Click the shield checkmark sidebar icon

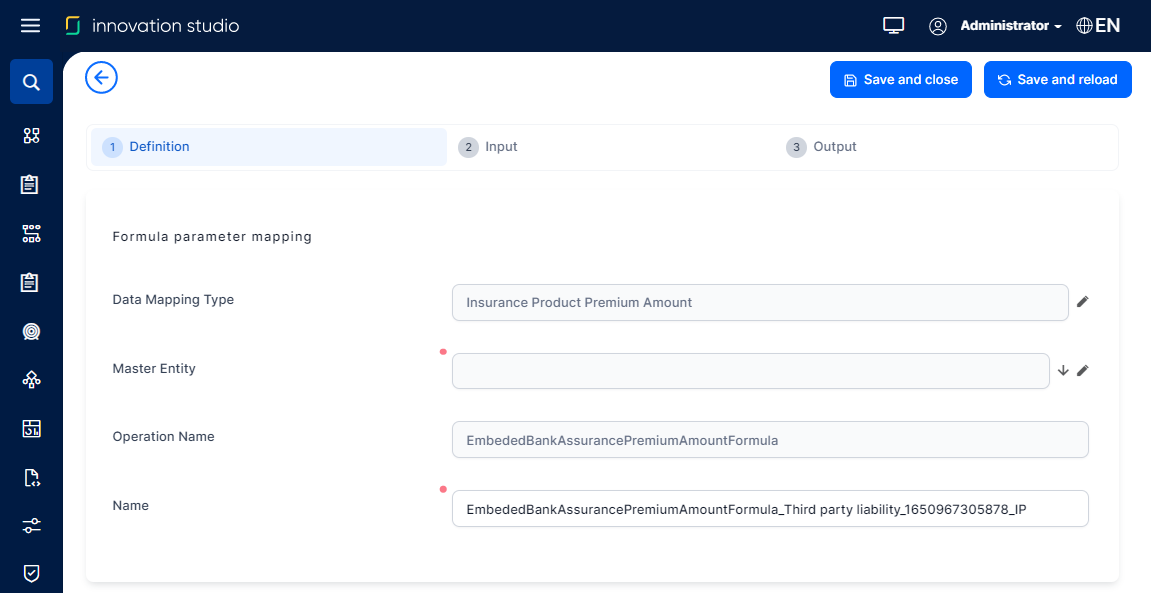(x=31, y=573)
